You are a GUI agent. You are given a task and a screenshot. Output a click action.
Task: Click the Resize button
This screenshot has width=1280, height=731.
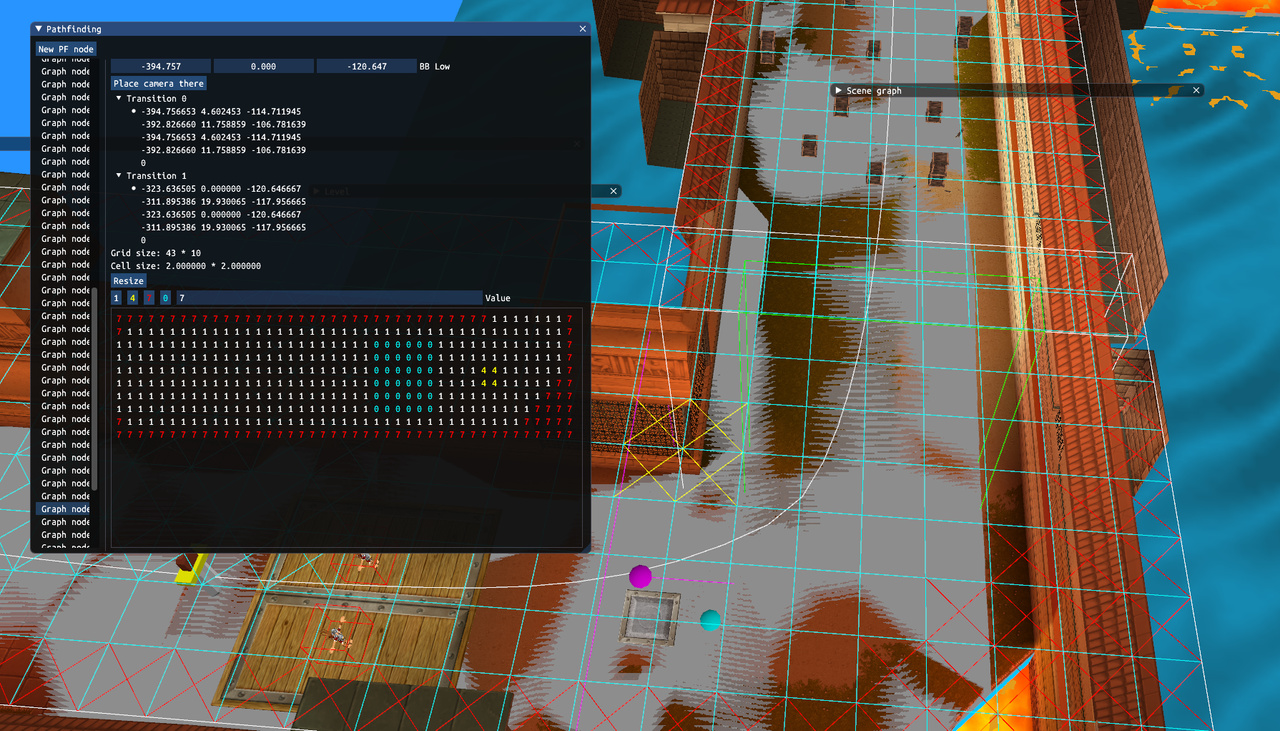tap(128, 281)
